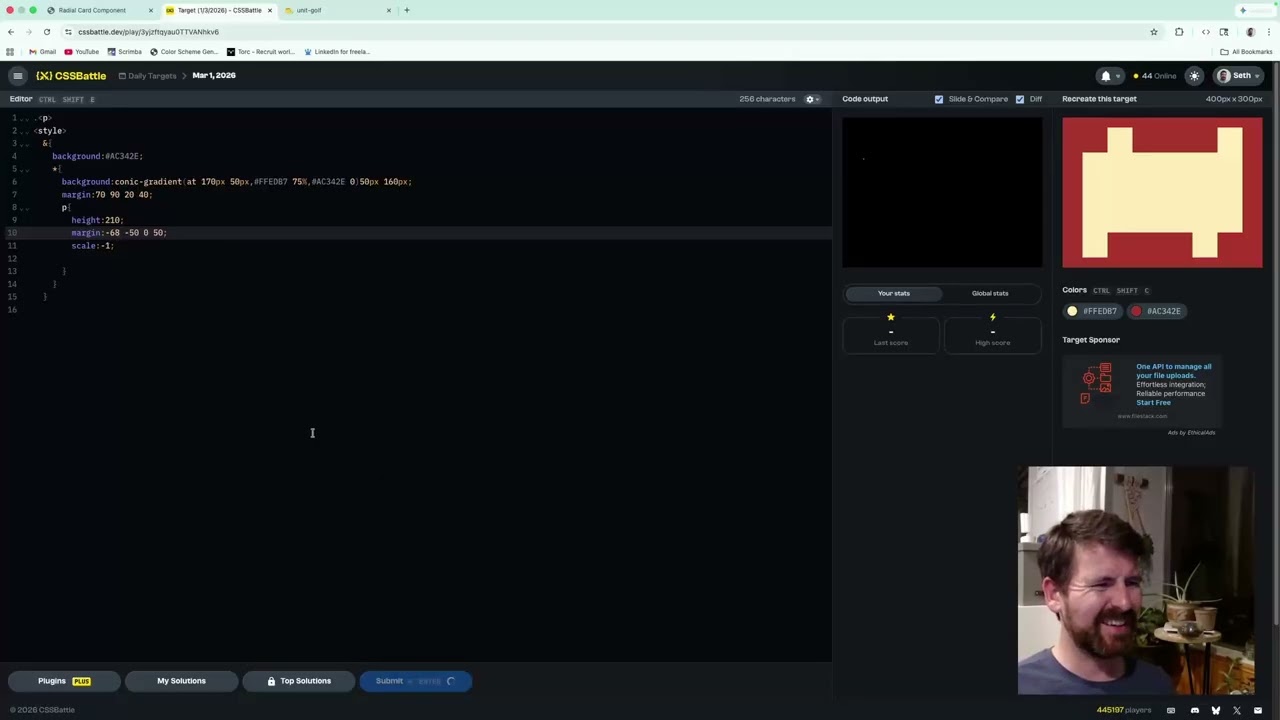
Task: Open the LinkedIn for freela bookmark
Action: coord(337,52)
